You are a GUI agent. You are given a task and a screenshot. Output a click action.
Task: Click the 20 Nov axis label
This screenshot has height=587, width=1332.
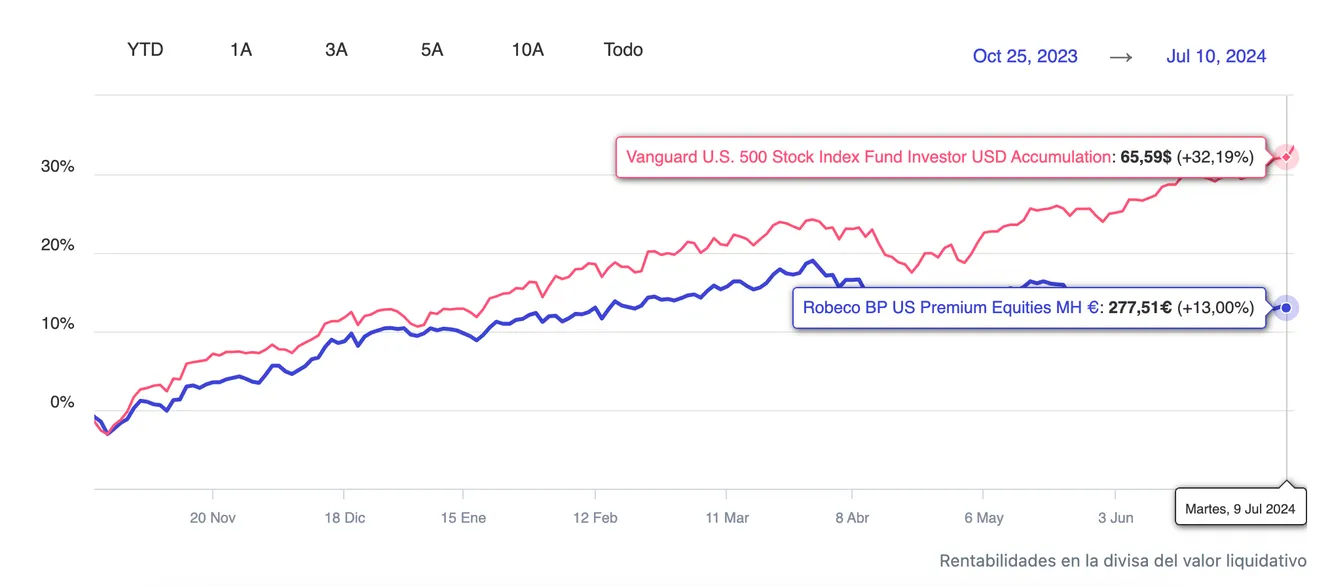[212, 518]
